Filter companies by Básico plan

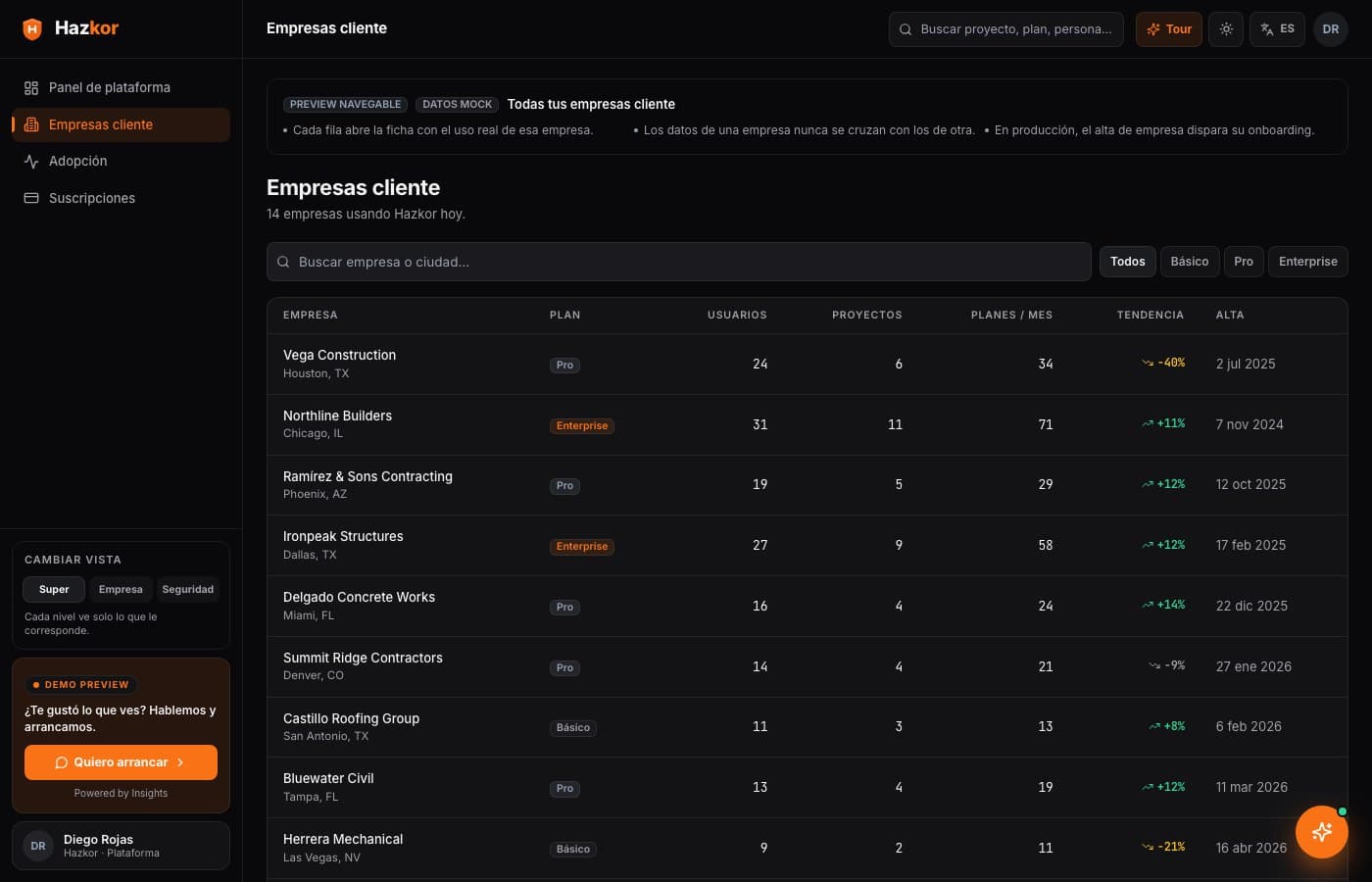(1190, 262)
